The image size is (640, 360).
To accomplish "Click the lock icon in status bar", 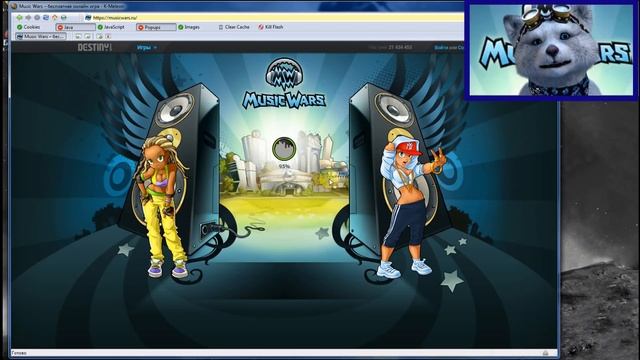I will coord(545,353).
